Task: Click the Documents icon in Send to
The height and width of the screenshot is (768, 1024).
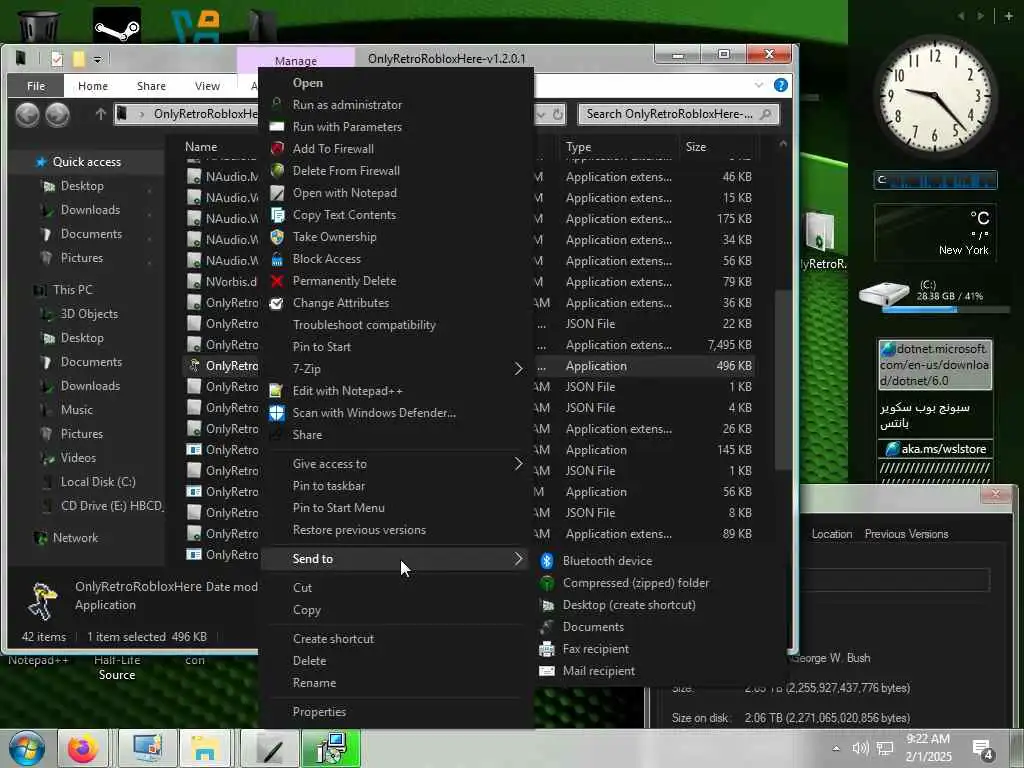Action: point(547,627)
